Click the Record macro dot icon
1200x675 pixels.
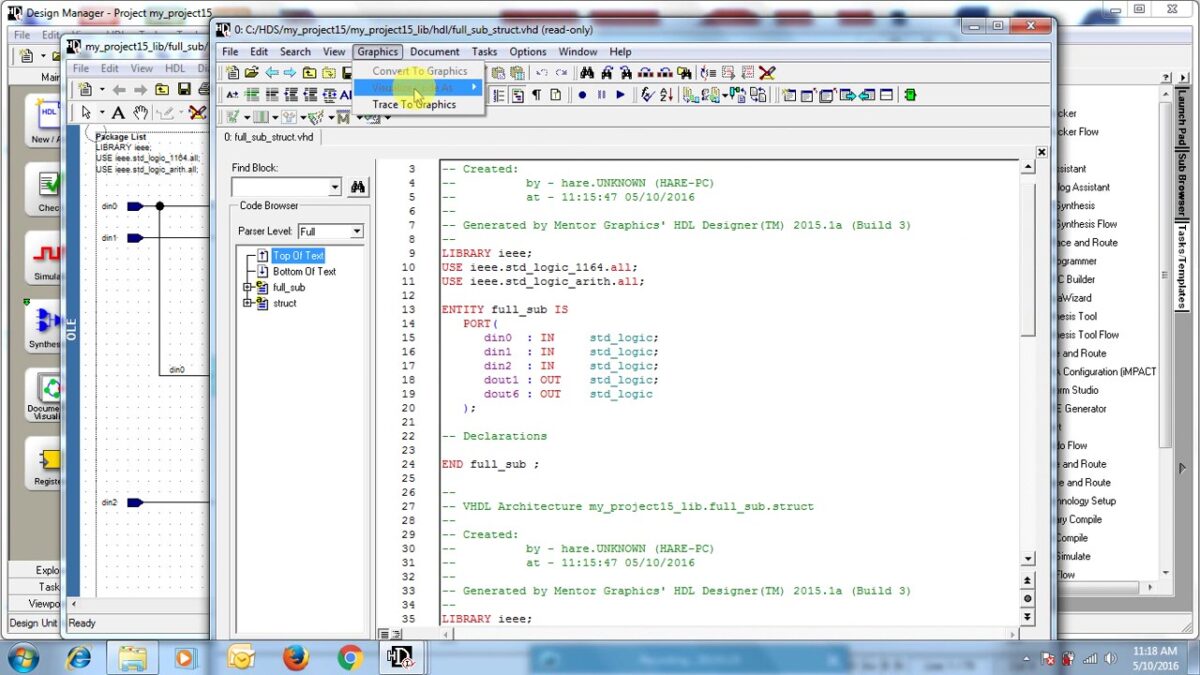[582, 95]
